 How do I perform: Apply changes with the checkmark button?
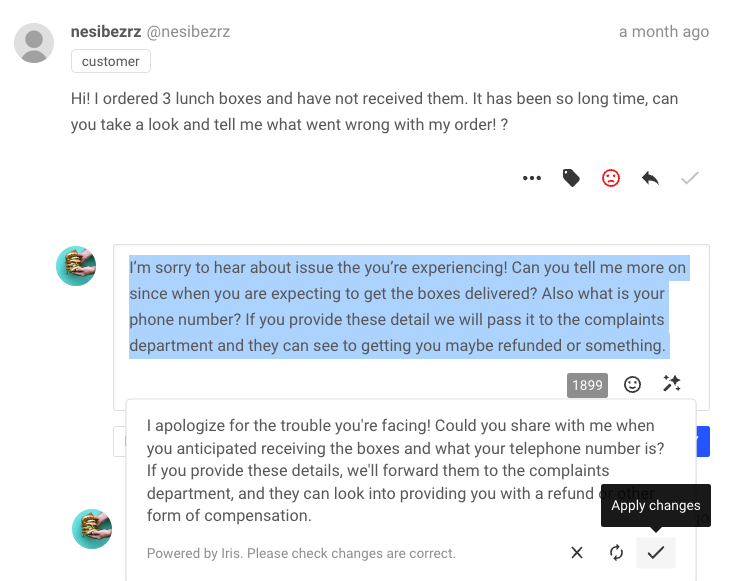[656, 552]
